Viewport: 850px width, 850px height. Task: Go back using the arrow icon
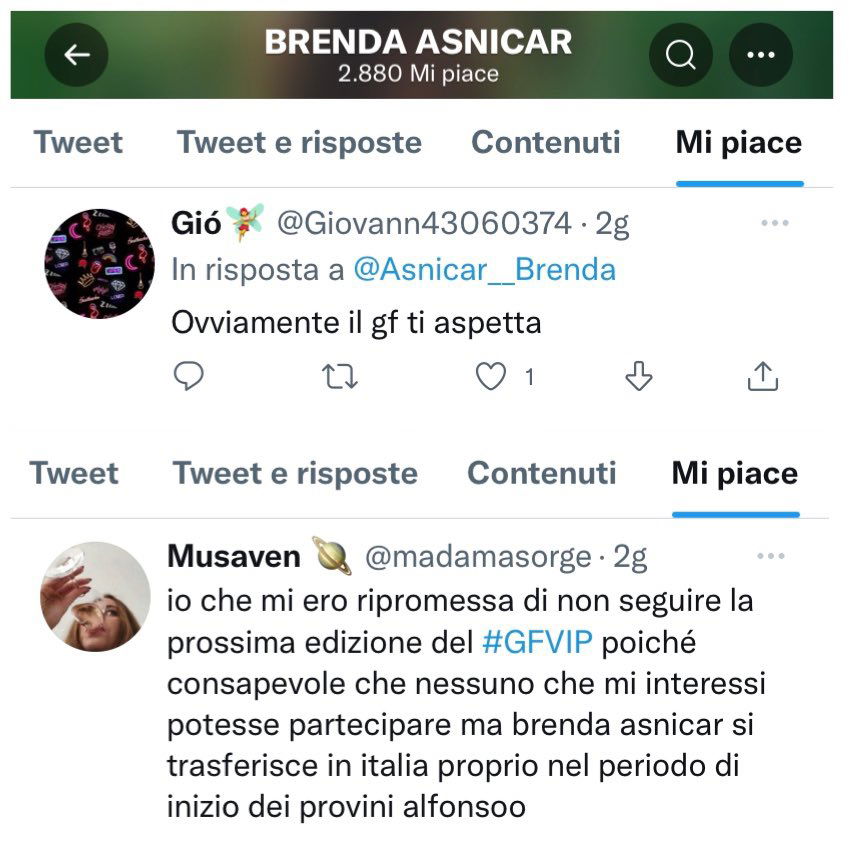(x=76, y=55)
